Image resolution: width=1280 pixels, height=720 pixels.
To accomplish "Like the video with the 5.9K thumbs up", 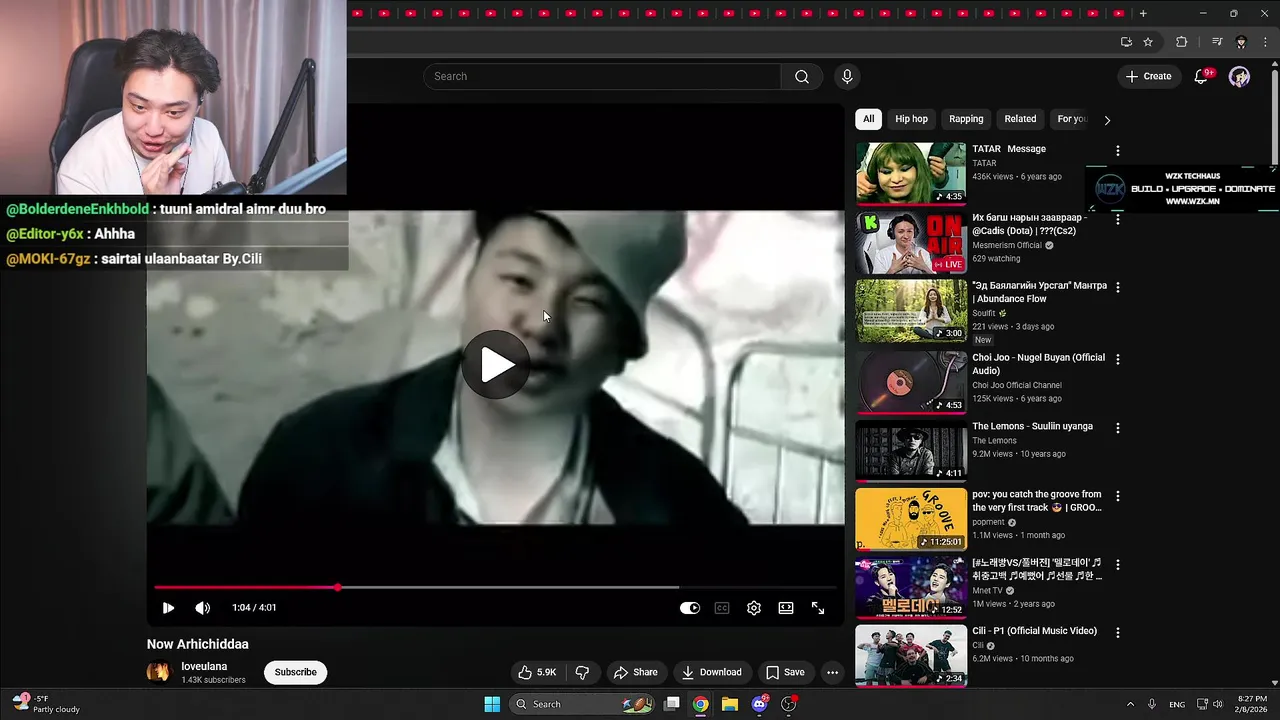I will [536, 672].
